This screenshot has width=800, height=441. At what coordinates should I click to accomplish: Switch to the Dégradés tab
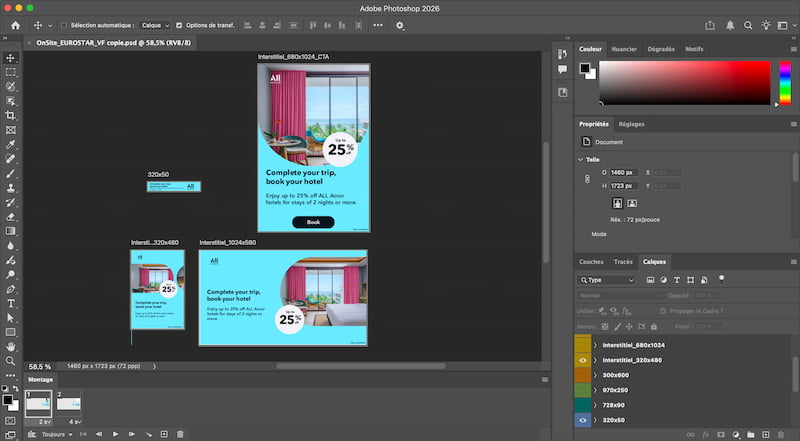pos(661,49)
